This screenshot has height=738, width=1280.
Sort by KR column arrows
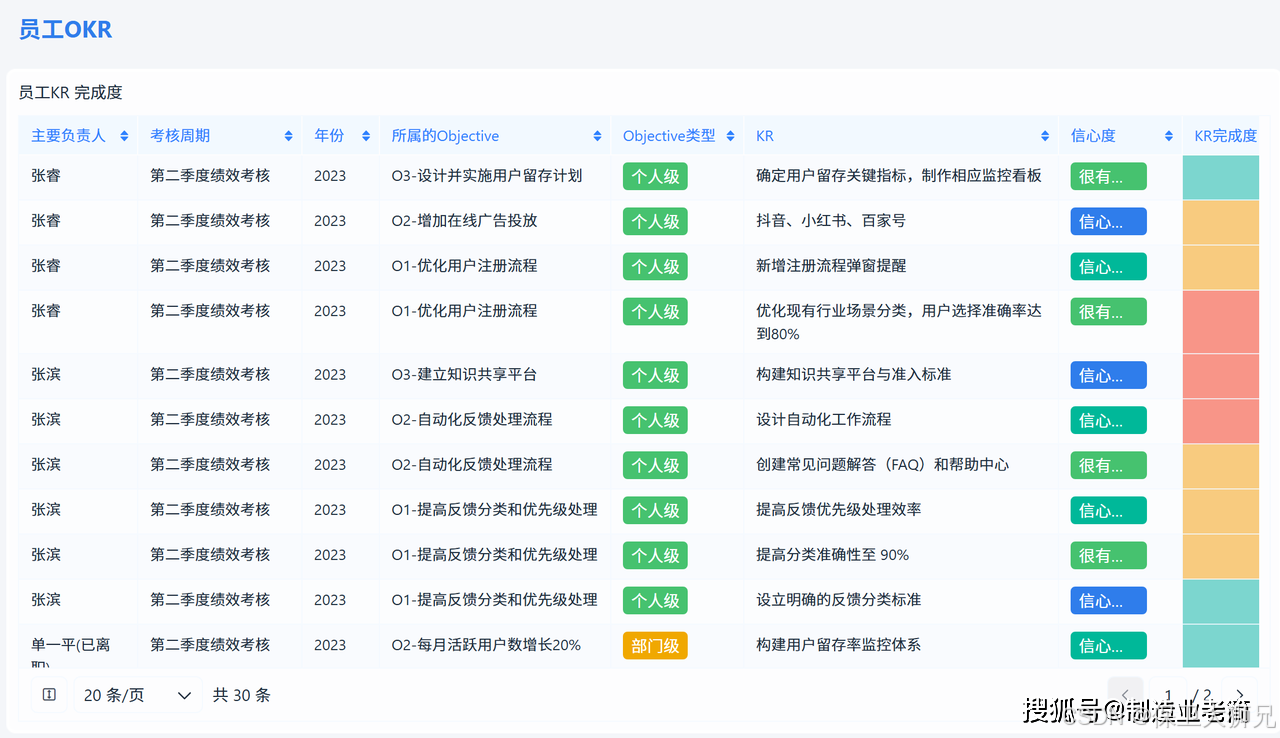point(1045,136)
